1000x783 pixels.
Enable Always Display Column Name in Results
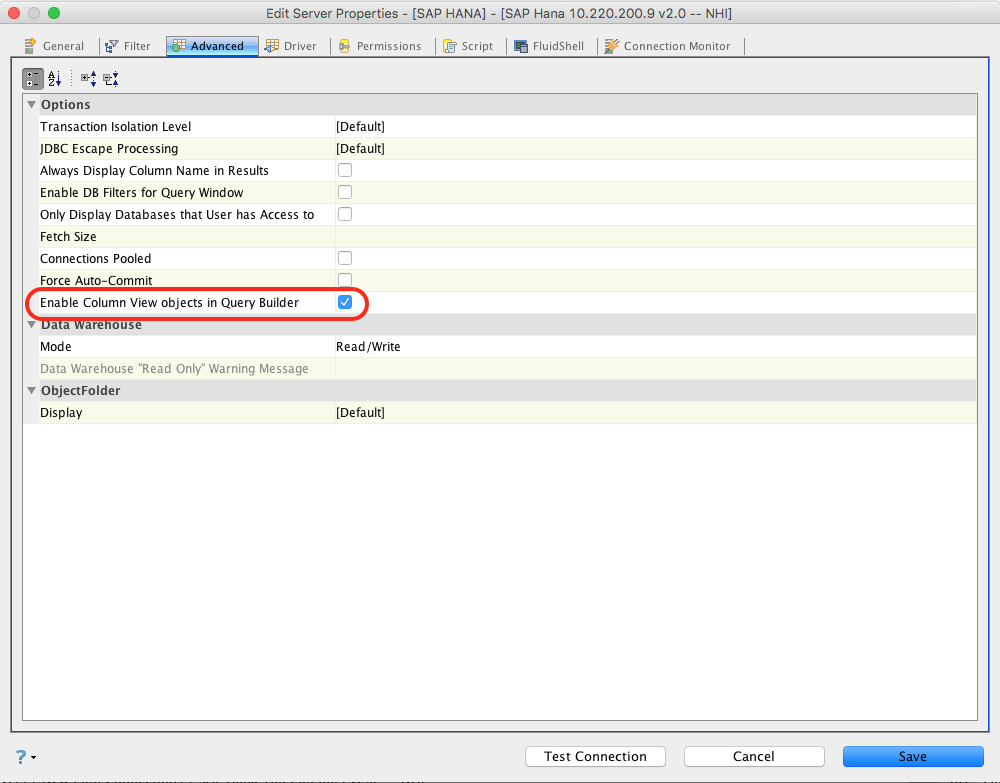coord(345,170)
